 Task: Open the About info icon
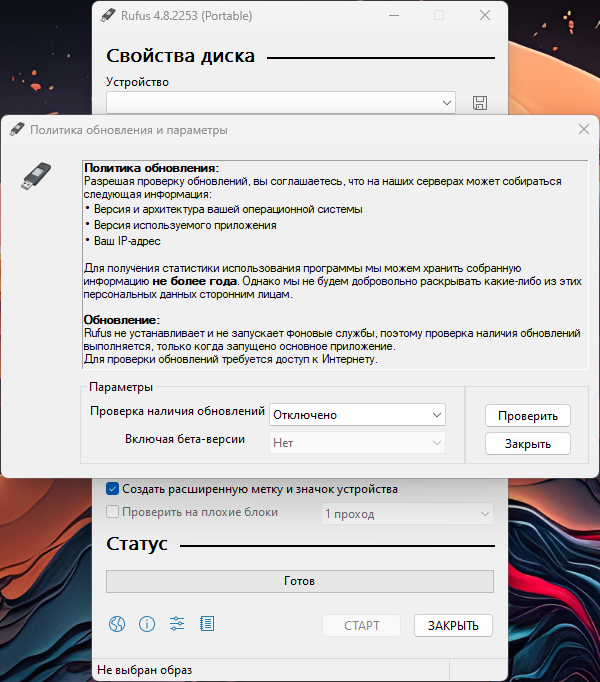[x=147, y=624]
